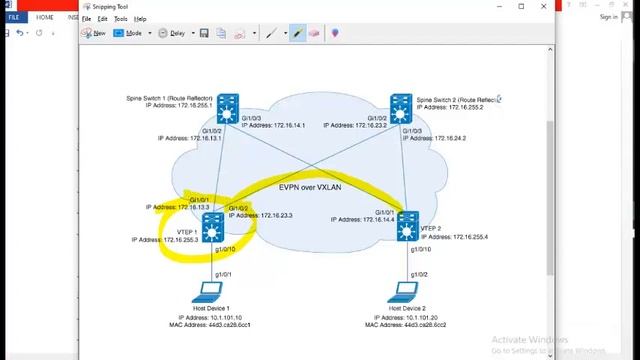640x360 pixels.
Task: Click the Host Device 1 laptop icon
Action: tap(208, 292)
